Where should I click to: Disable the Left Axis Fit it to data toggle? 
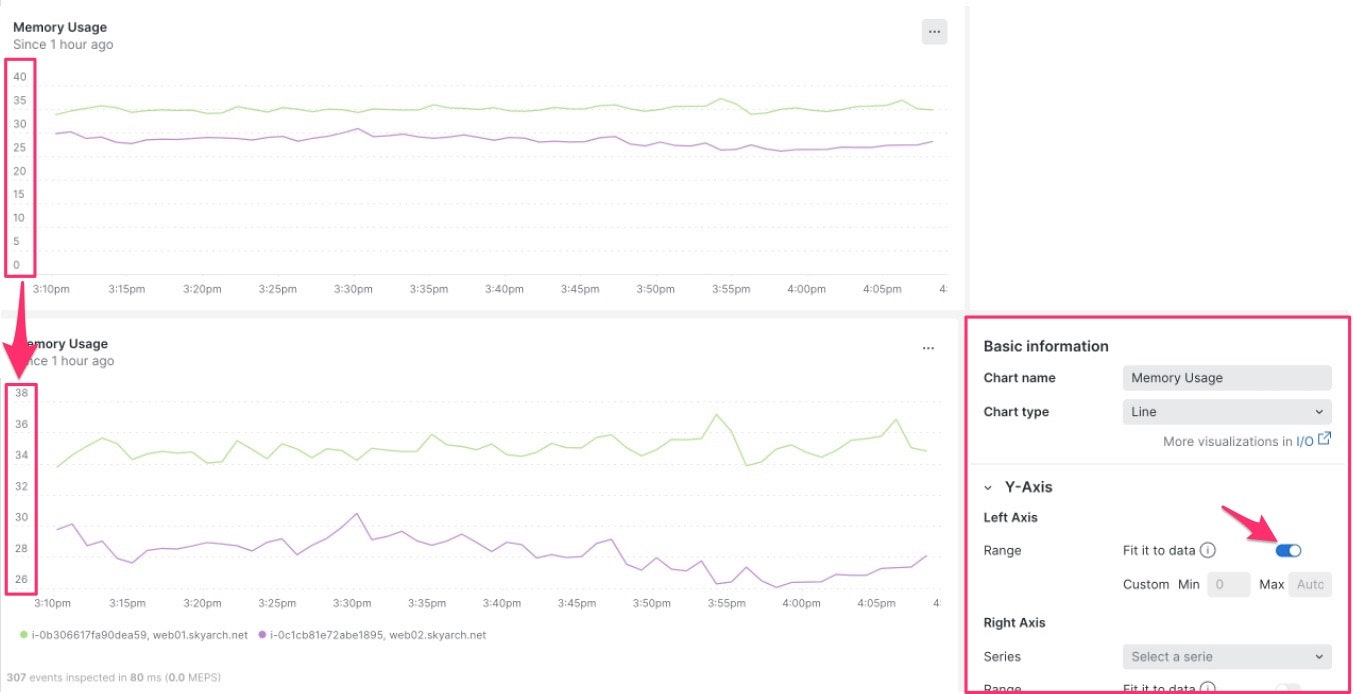pos(1288,550)
